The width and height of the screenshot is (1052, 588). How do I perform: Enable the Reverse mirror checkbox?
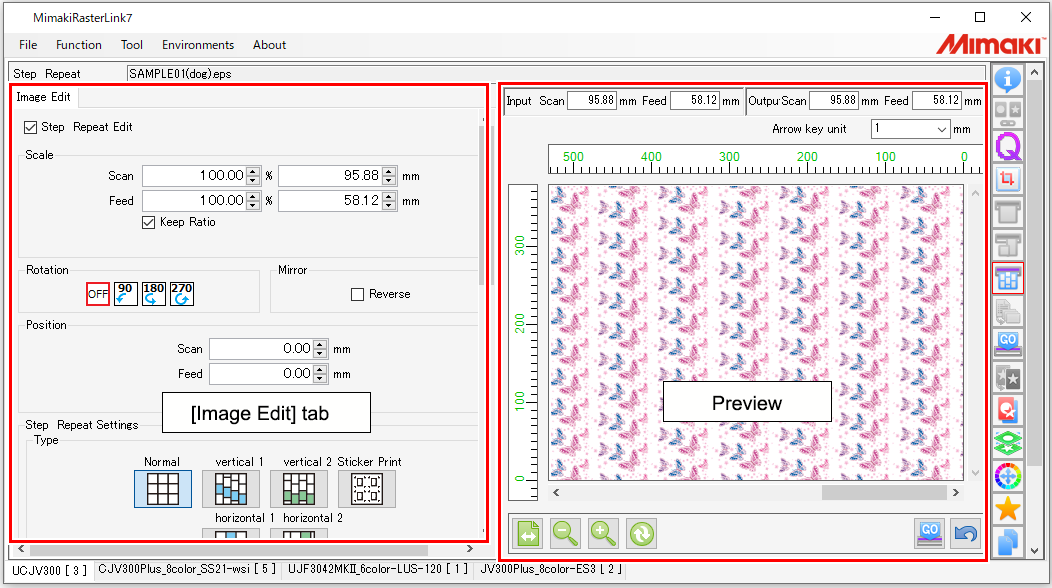click(357, 295)
